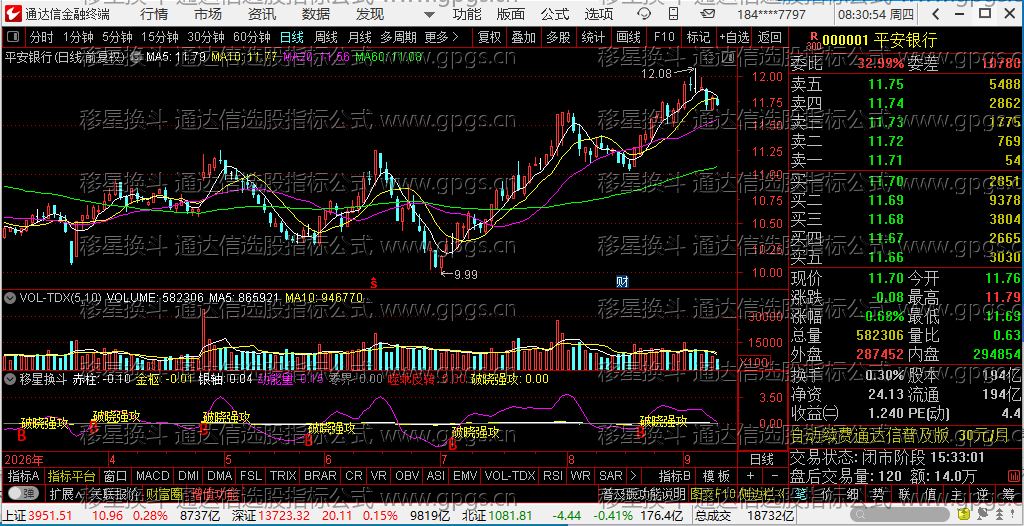This screenshot has height=526, width=1024.
Task: Select the VOL-TDX indicator tab
Action: 511,476
